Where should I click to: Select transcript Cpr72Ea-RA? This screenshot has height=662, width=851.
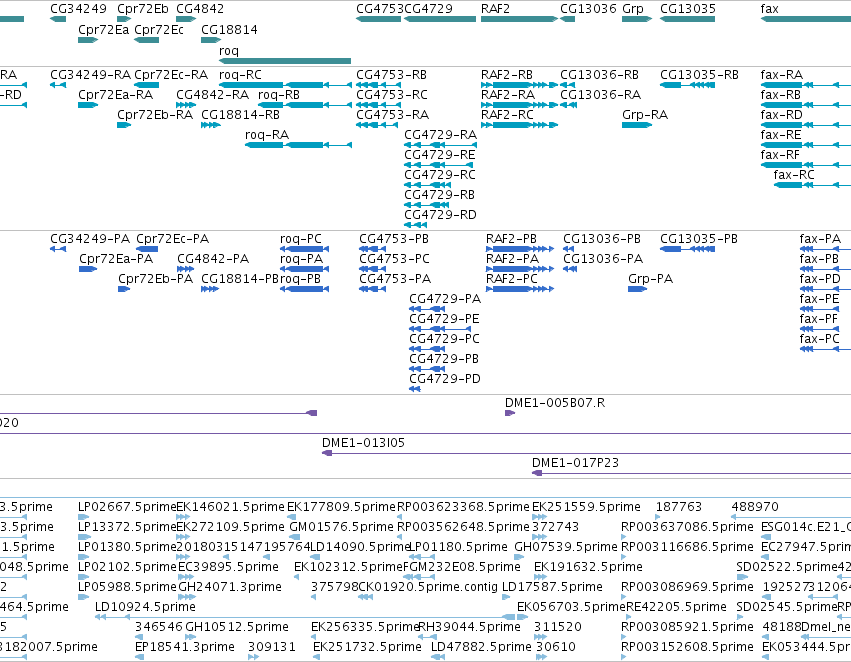pyautogui.click(x=88, y=105)
